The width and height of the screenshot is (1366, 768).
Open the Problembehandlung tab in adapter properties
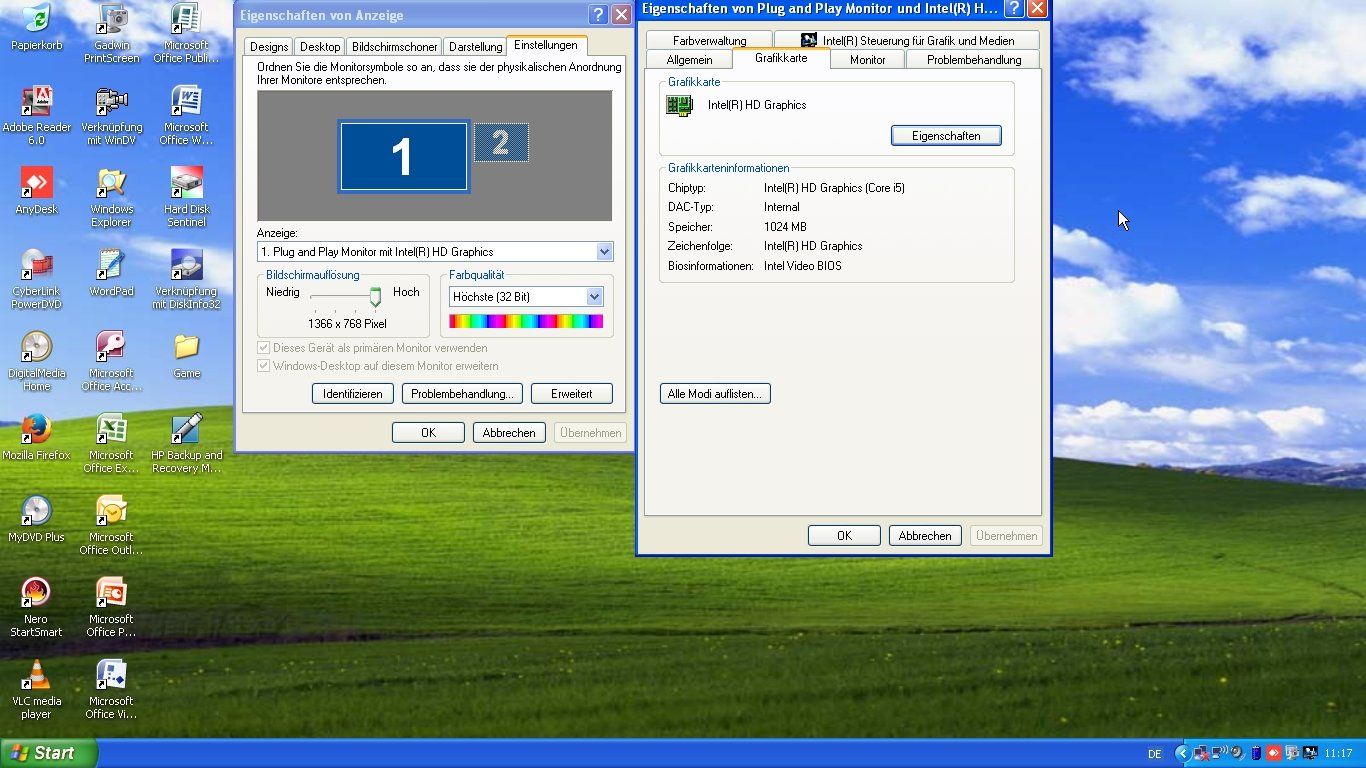pos(974,60)
